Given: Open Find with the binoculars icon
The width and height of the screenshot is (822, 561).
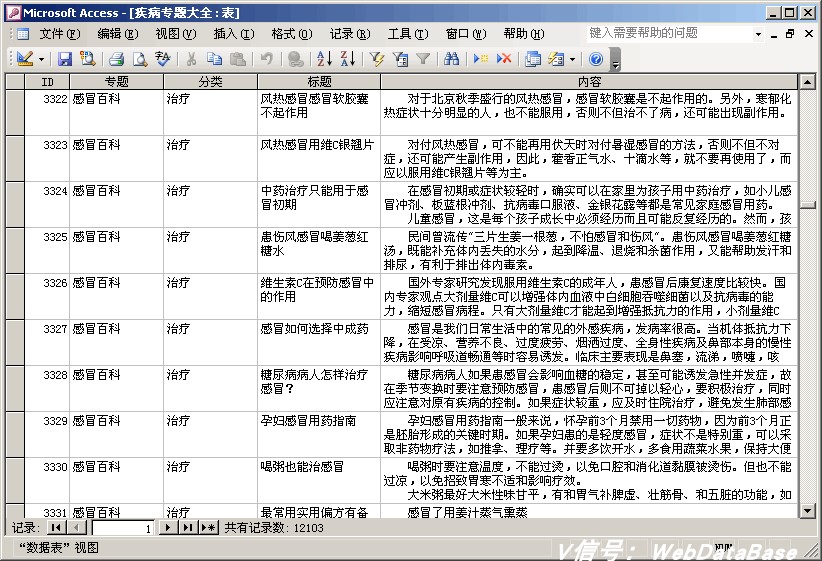Looking at the screenshot, I should tap(451, 59).
